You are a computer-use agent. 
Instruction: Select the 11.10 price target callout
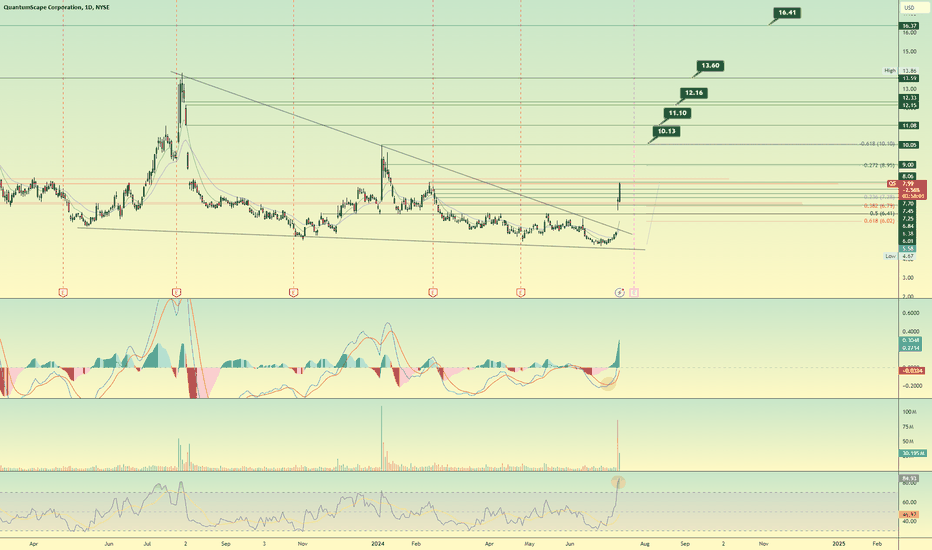coord(677,113)
